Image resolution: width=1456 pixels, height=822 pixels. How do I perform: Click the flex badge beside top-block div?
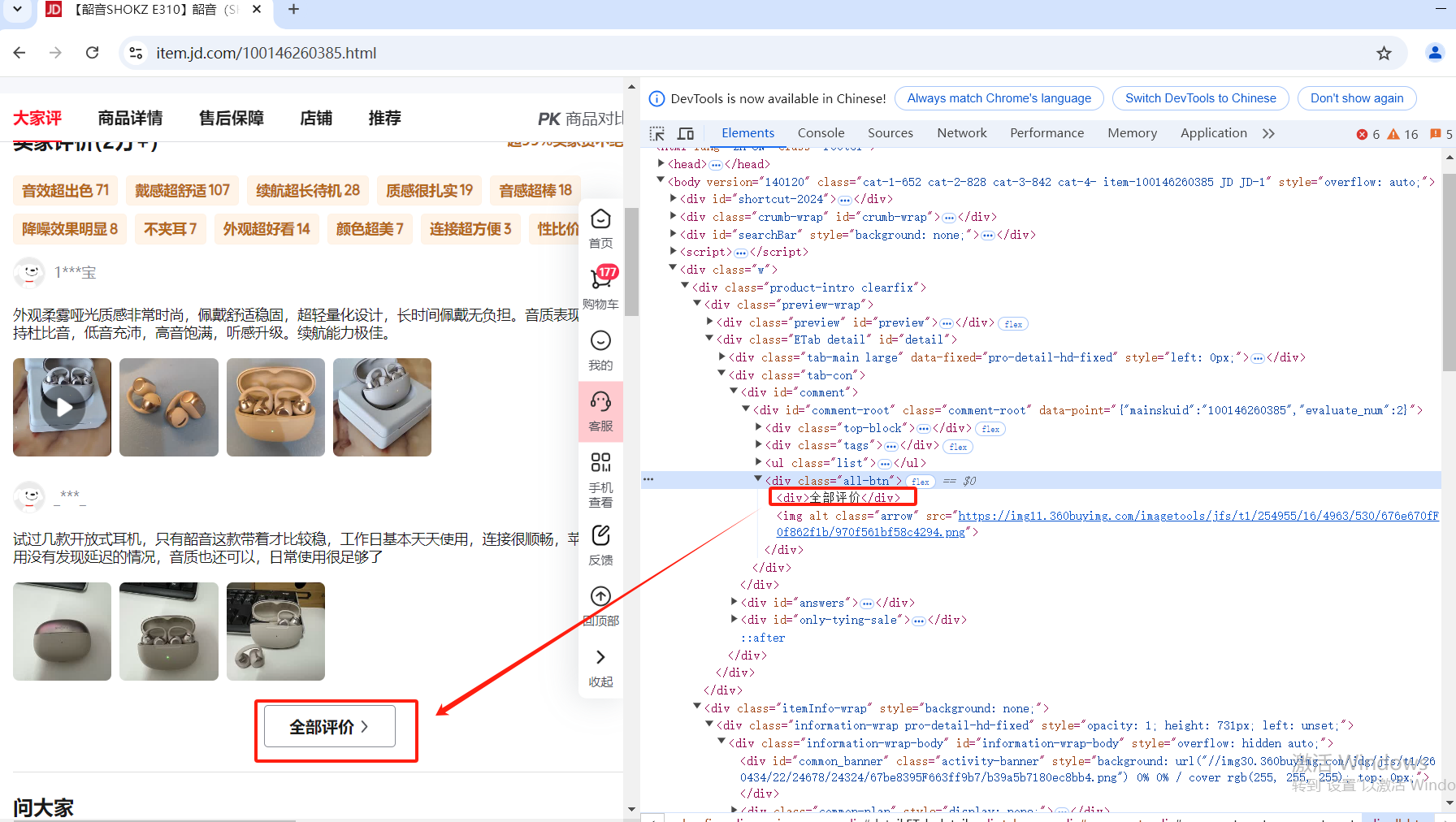click(990, 429)
